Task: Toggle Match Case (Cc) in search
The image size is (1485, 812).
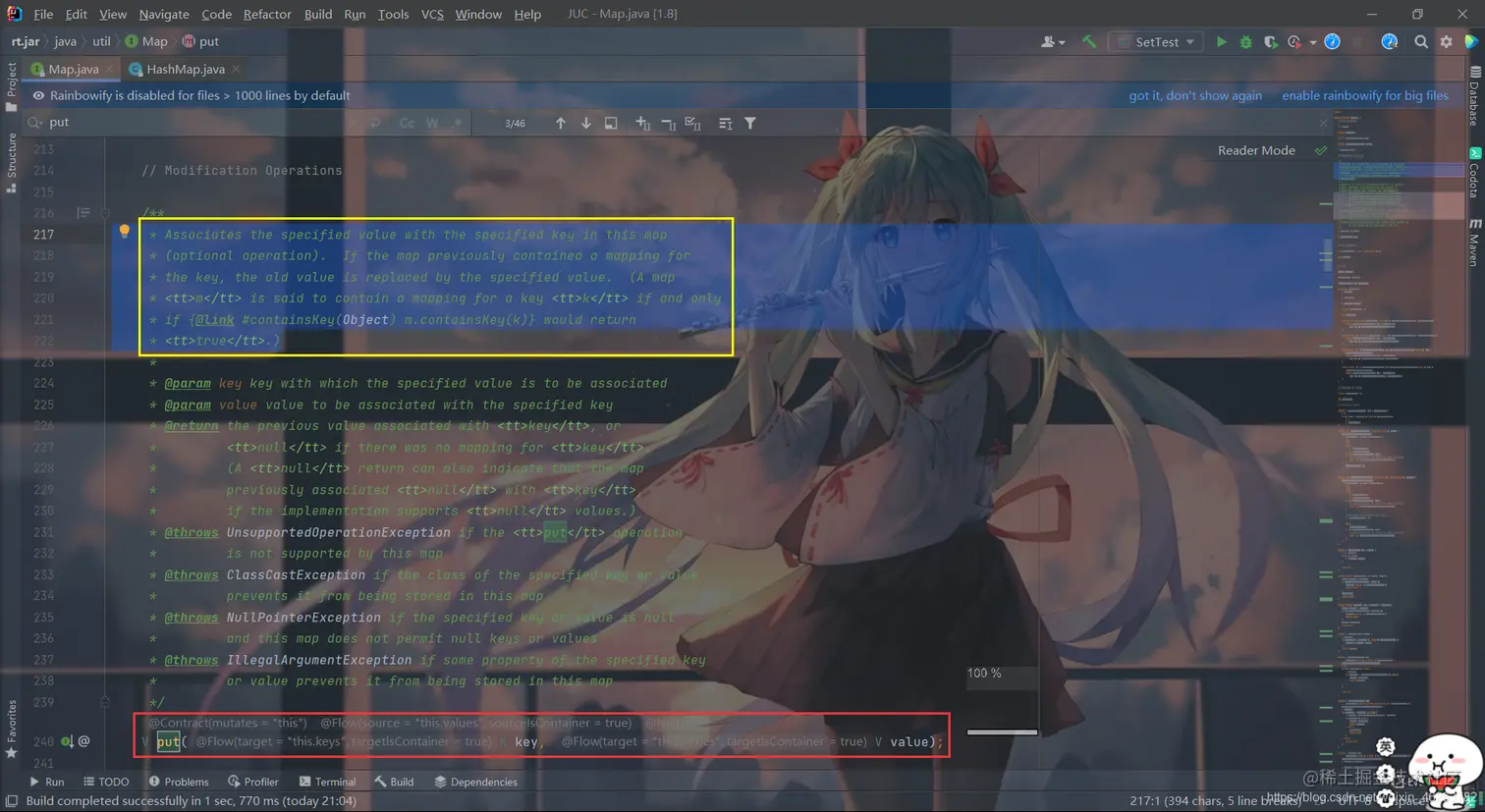Action: tap(407, 124)
